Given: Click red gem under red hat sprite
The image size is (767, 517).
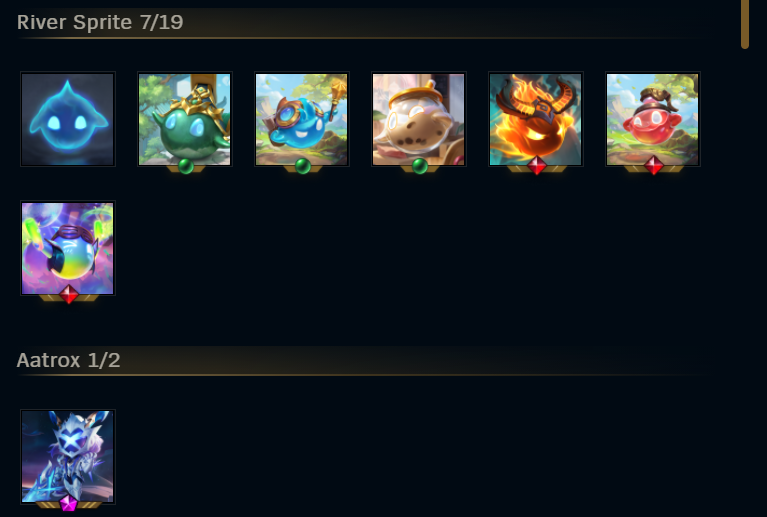Looking at the screenshot, I should [x=654, y=166].
